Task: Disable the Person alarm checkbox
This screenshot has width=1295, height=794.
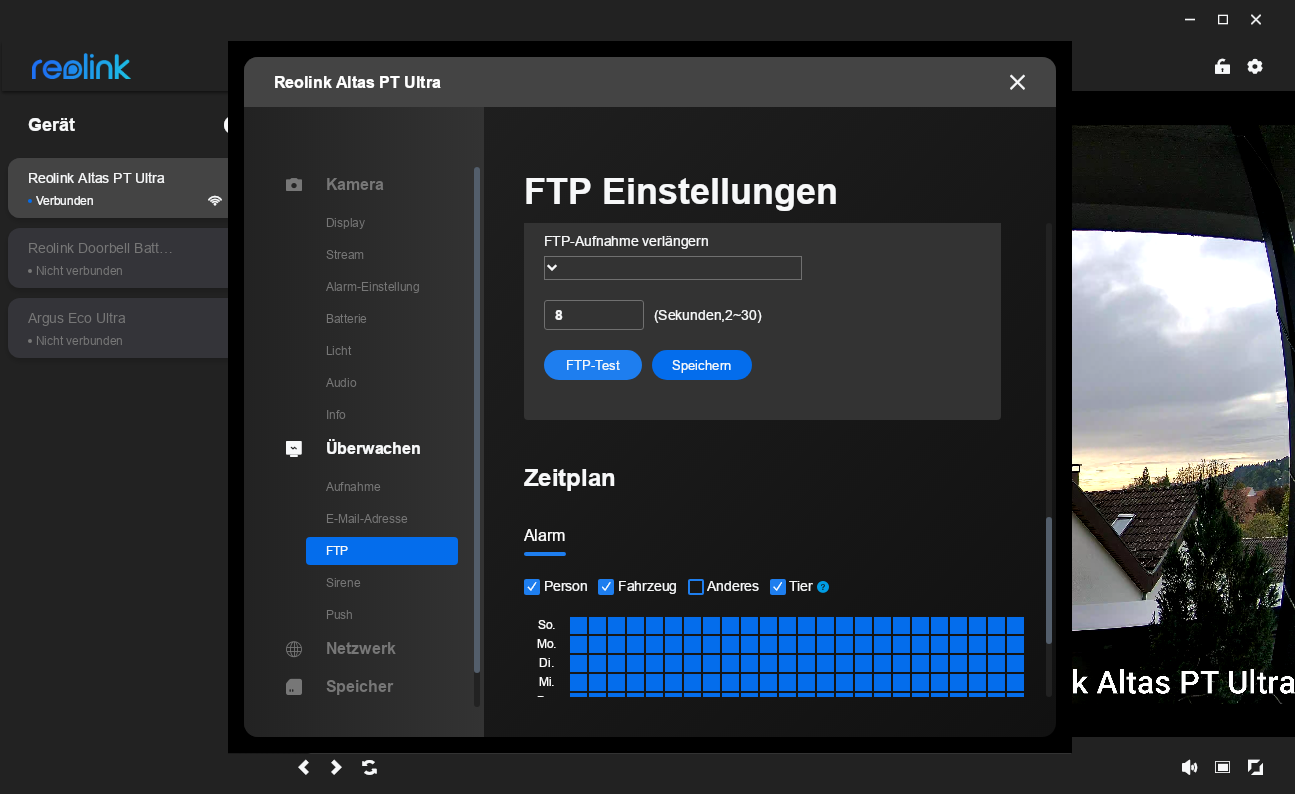Action: coord(532,587)
